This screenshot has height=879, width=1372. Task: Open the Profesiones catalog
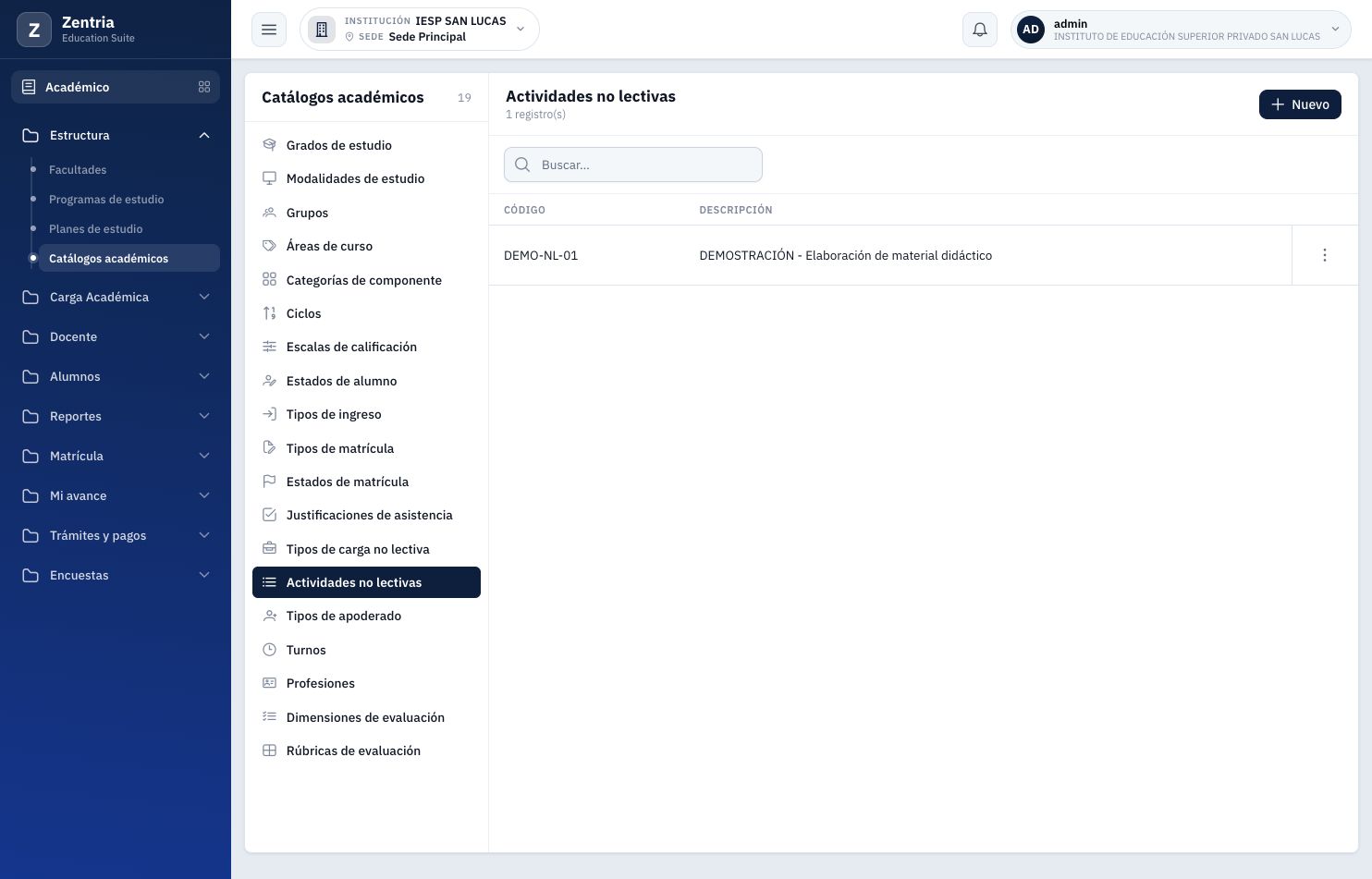point(366,683)
